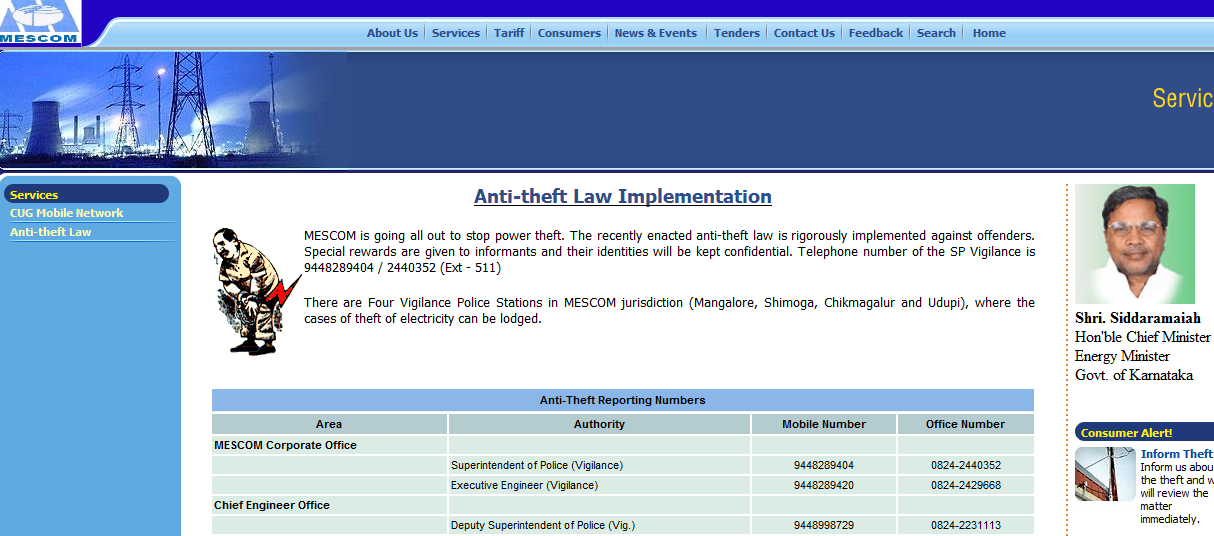Open the Feedback page
Screen dimensions: 1214x536
tap(876, 33)
